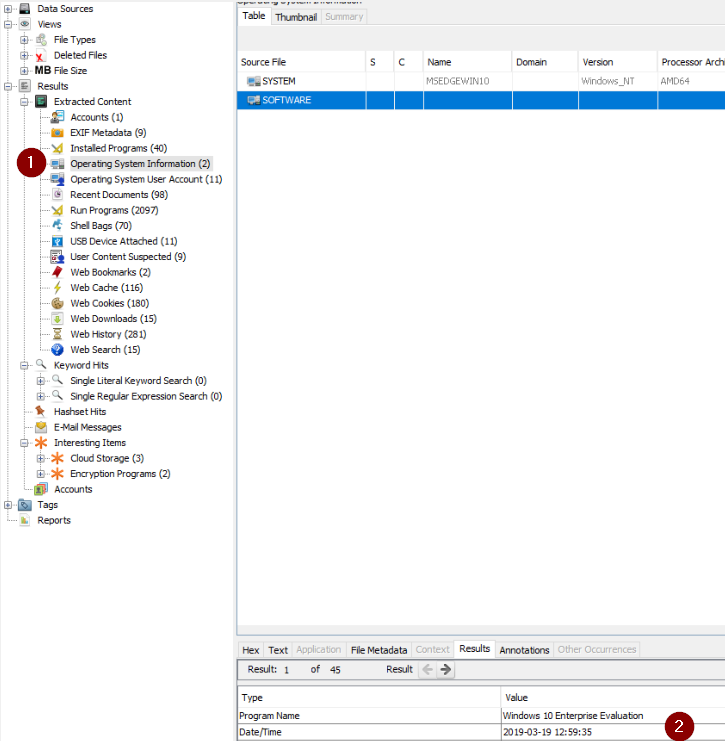Click the Web Search icon
725x741 pixels.
pos(58,350)
